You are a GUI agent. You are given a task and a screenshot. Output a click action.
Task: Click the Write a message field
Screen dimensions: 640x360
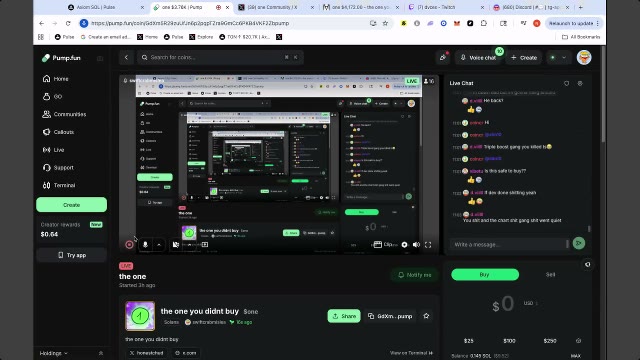(509, 244)
